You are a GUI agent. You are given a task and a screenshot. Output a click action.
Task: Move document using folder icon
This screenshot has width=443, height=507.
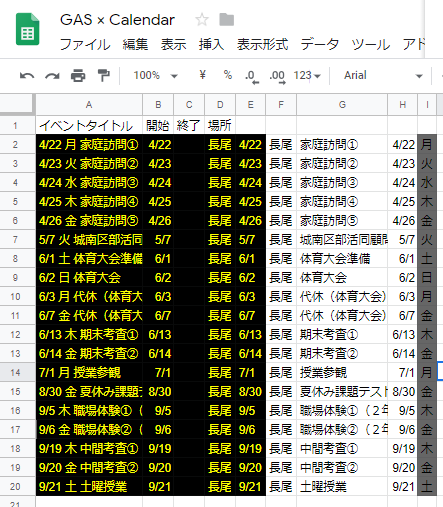coord(226,20)
